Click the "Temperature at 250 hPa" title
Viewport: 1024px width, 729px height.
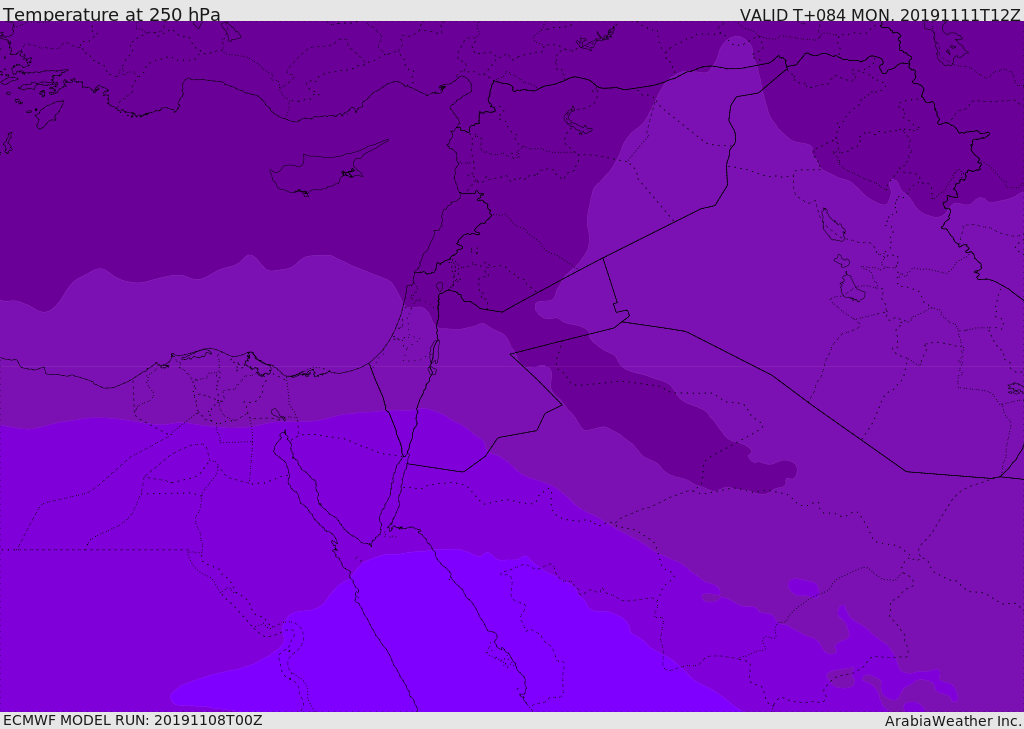click(x=111, y=15)
